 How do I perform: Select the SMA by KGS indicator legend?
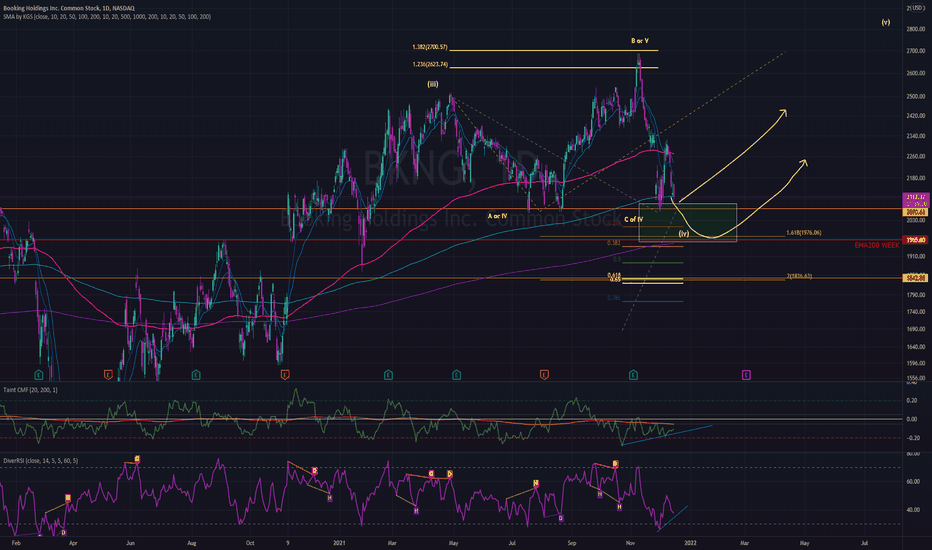point(107,17)
